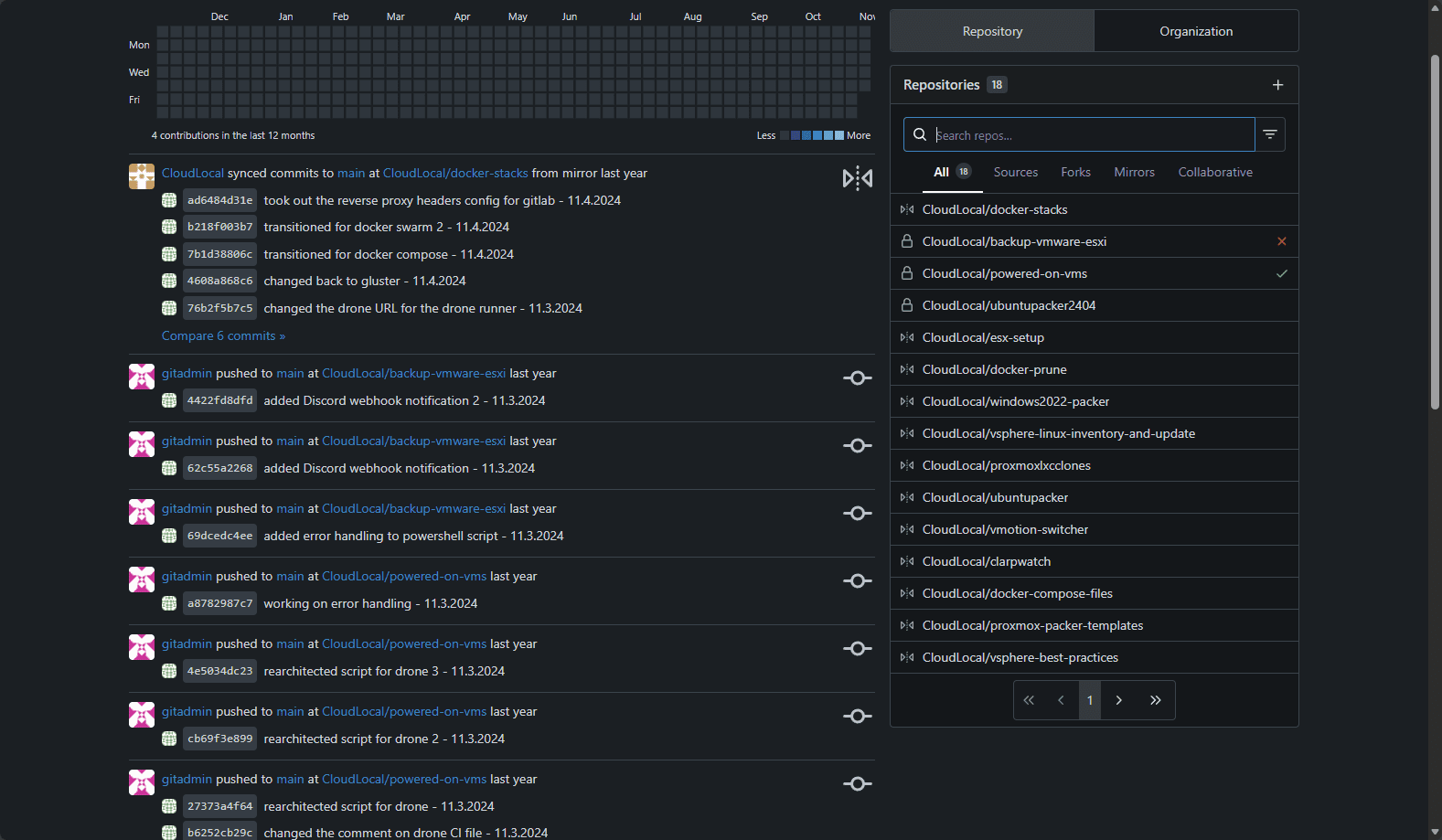
Task: Click the green check status on powered-on-vms
Action: (1281, 273)
